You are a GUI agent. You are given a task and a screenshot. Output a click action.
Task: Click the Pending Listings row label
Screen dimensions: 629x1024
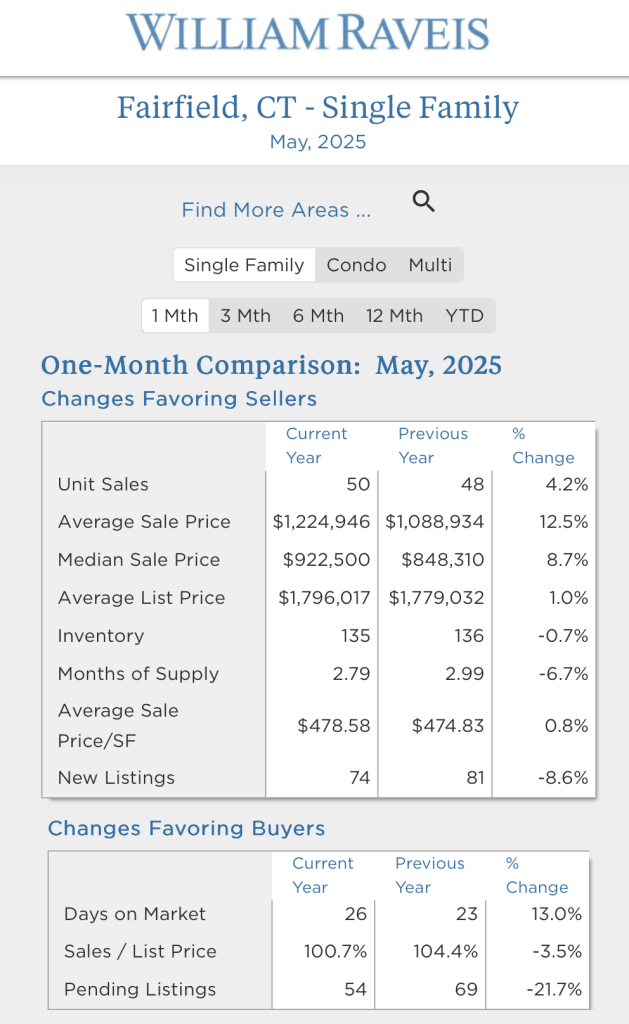pyautogui.click(x=140, y=990)
